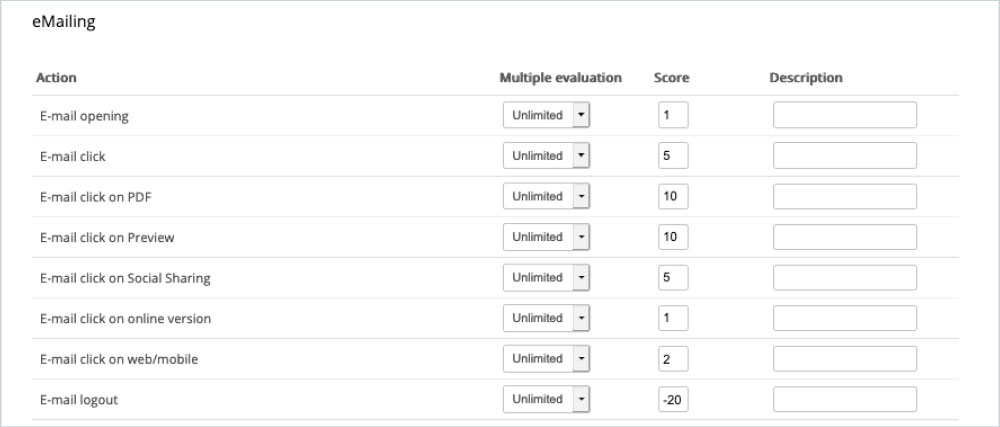The height and width of the screenshot is (427, 1000).
Task: Click Score field for E-mail click on PDF
Action: [x=673, y=196]
